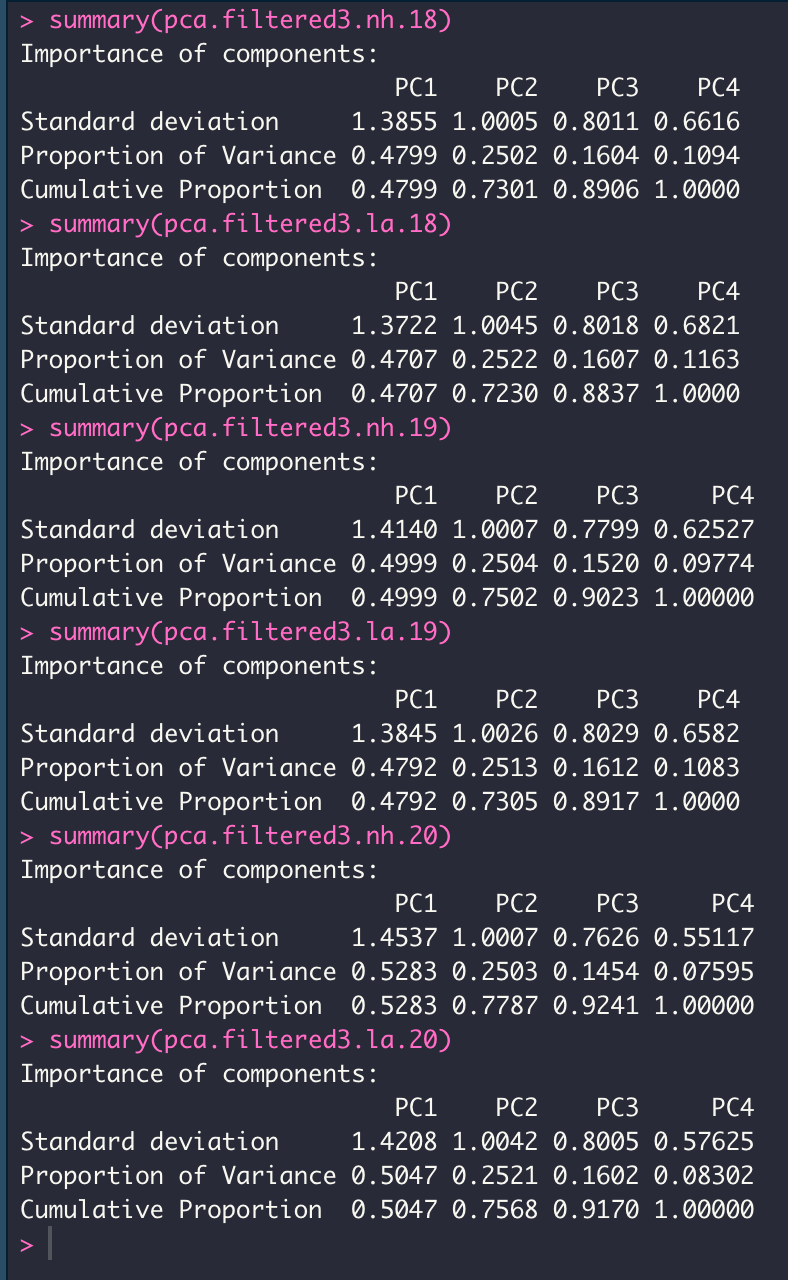Click the cumulative proportion value 0.7787
The width and height of the screenshot is (788, 1280).
tap(495, 1006)
